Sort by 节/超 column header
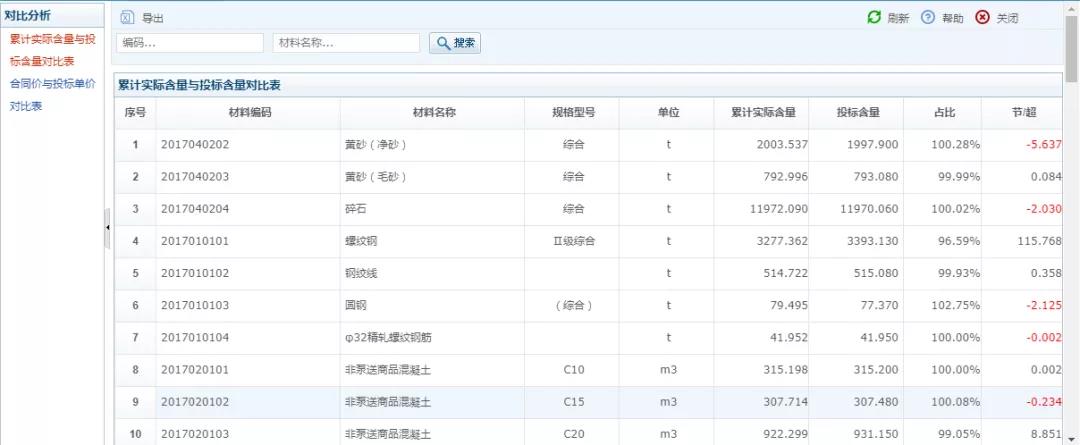 pos(1023,113)
